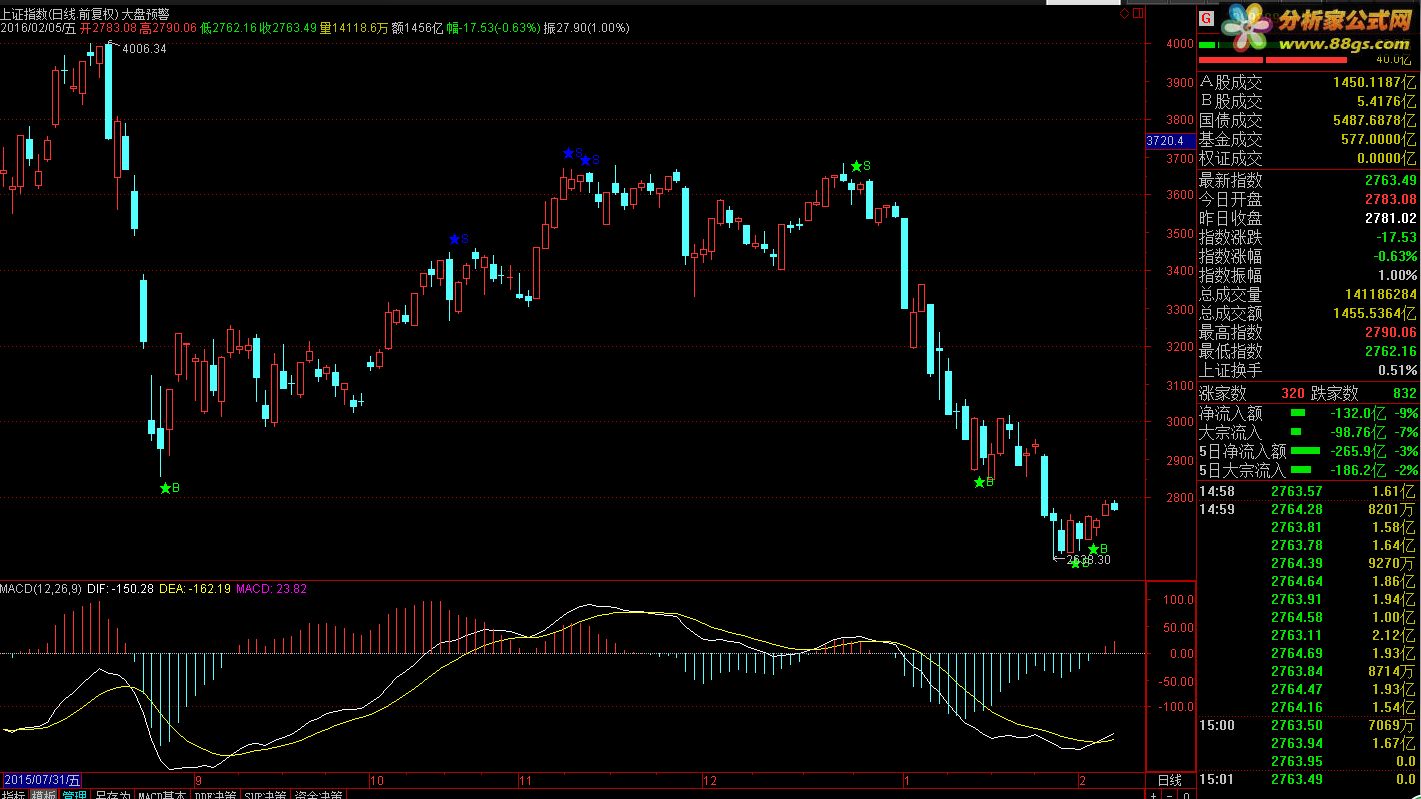
Task: Click the 14:58 tick row time
Action: tap(1217, 491)
